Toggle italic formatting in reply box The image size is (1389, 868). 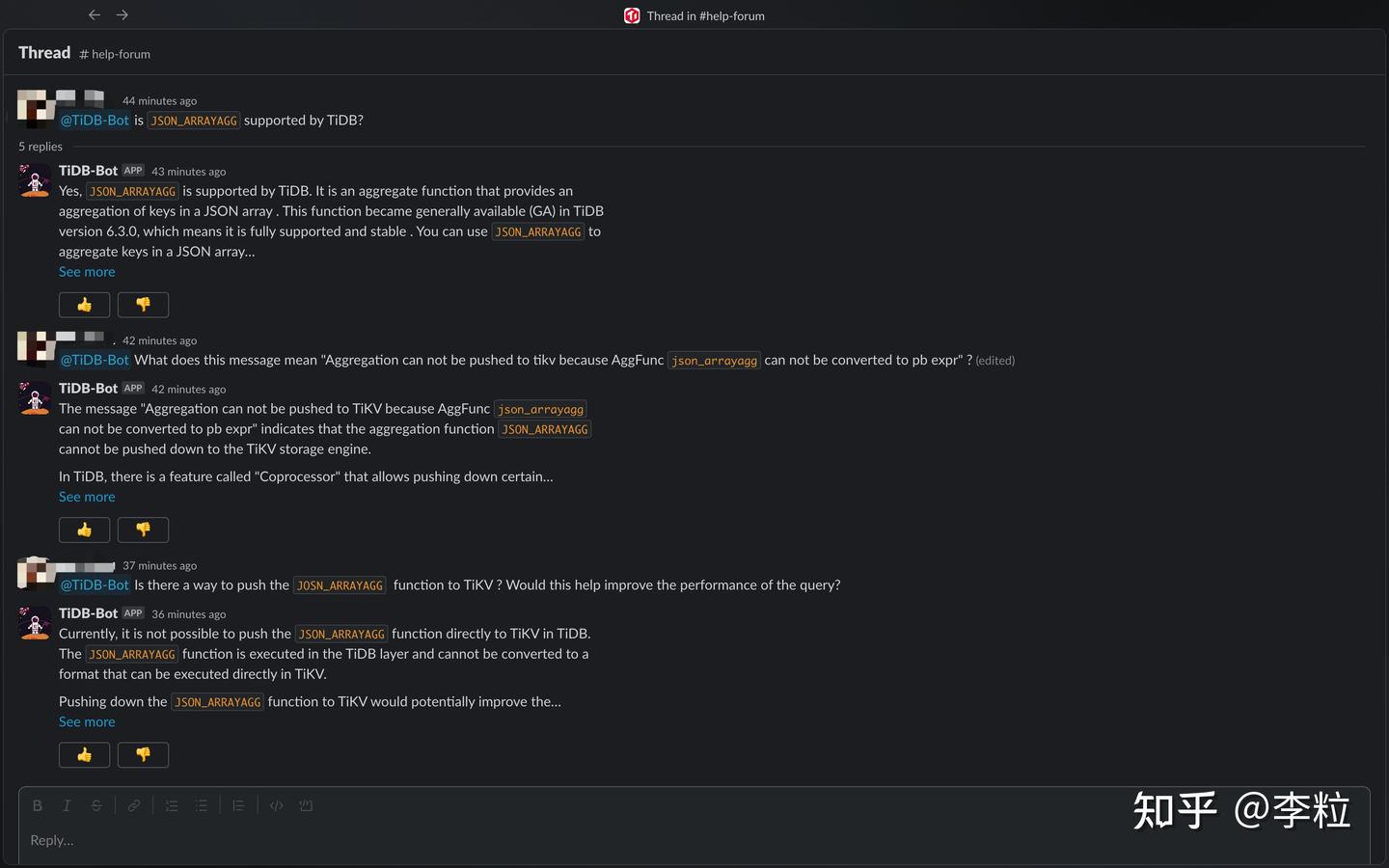[x=67, y=805]
